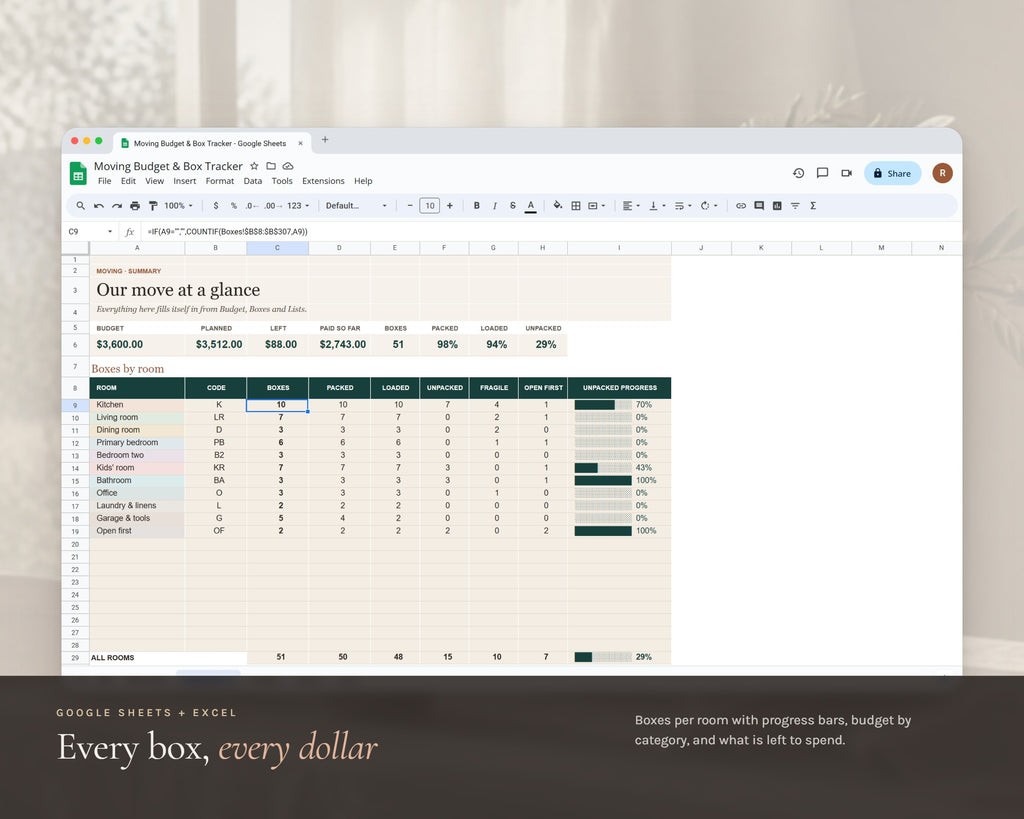Decrease font size with minus button
The image size is (1024, 819).
click(x=410, y=206)
